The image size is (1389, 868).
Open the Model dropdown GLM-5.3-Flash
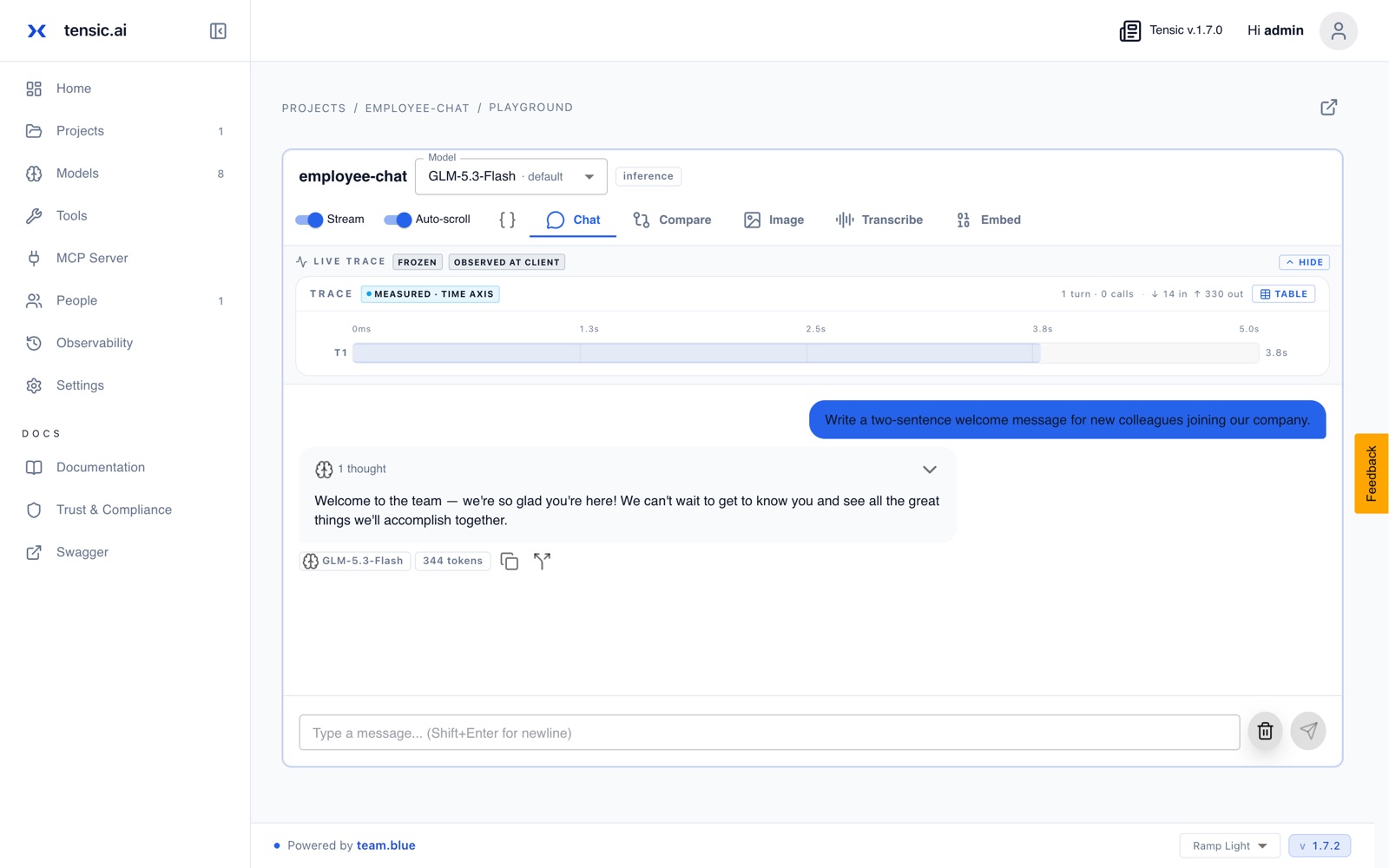[510, 177]
